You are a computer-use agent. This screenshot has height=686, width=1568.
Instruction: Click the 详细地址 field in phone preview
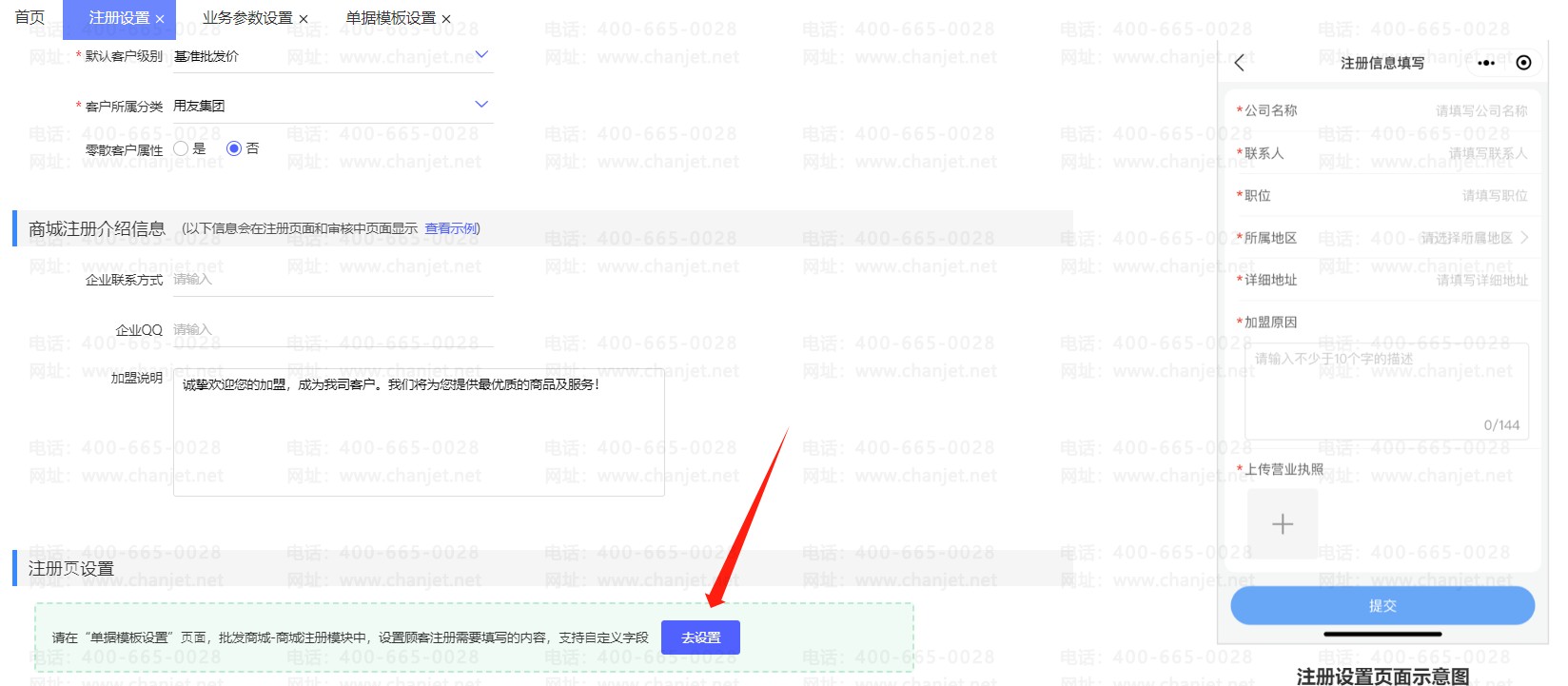click(1382, 280)
